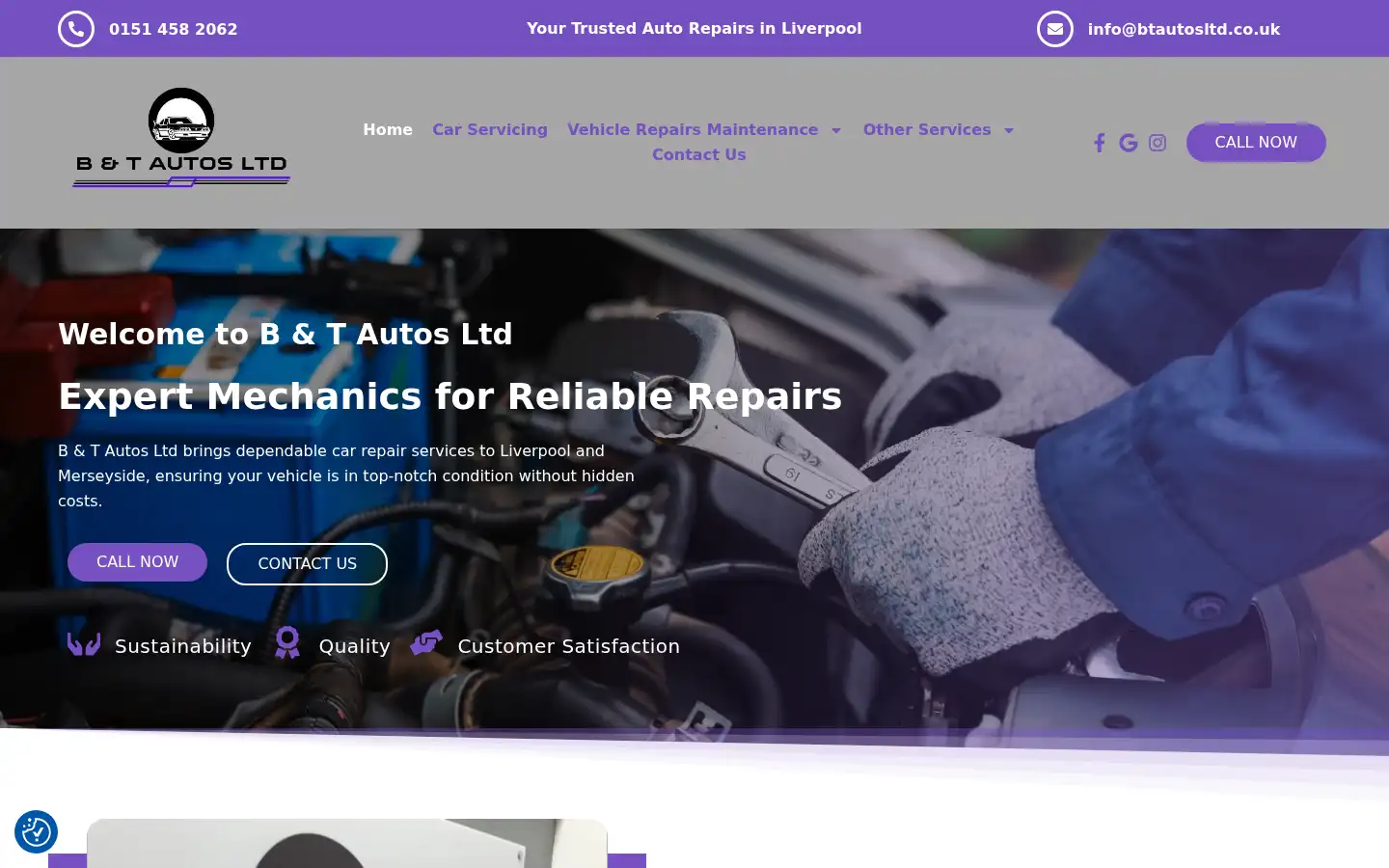The image size is (1389, 868).
Task: Open the Other Services menu
Action: 927,129
